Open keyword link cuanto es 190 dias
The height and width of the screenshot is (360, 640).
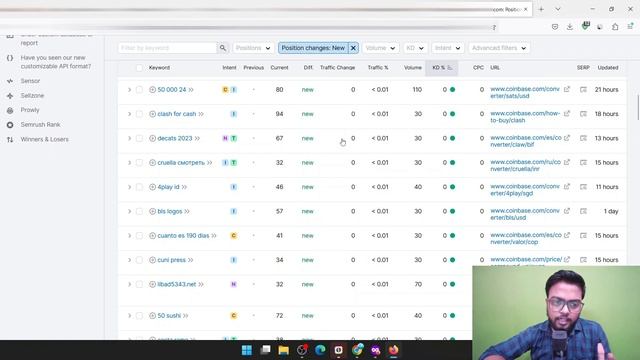[183, 236]
